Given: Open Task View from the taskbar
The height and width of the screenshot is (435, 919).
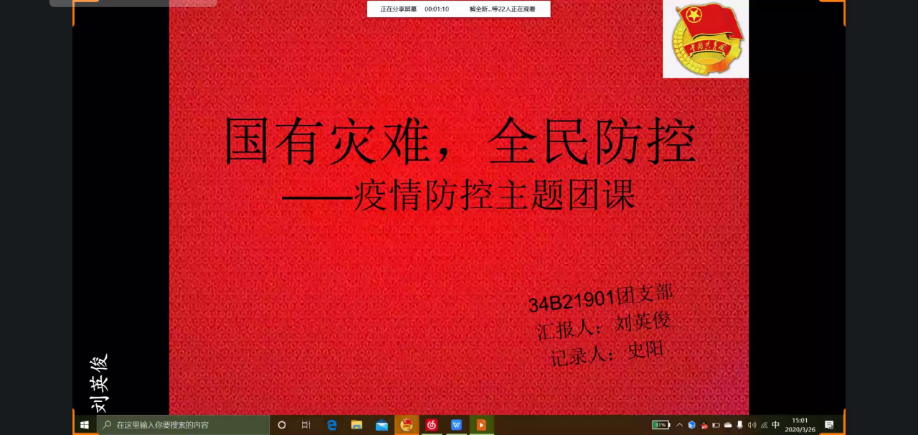Looking at the screenshot, I should 306,425.
